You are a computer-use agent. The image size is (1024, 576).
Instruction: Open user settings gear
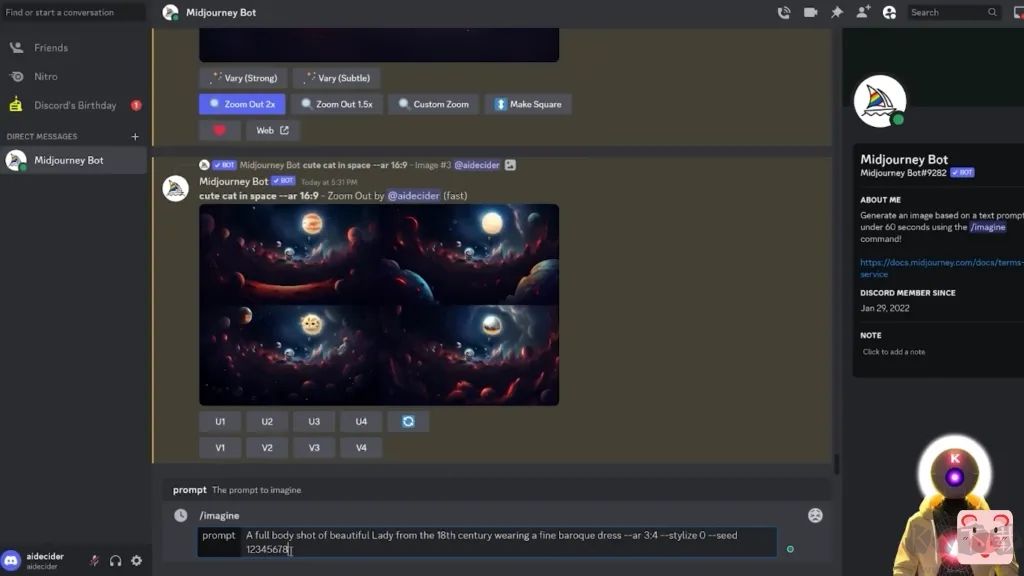click(137, 561)
